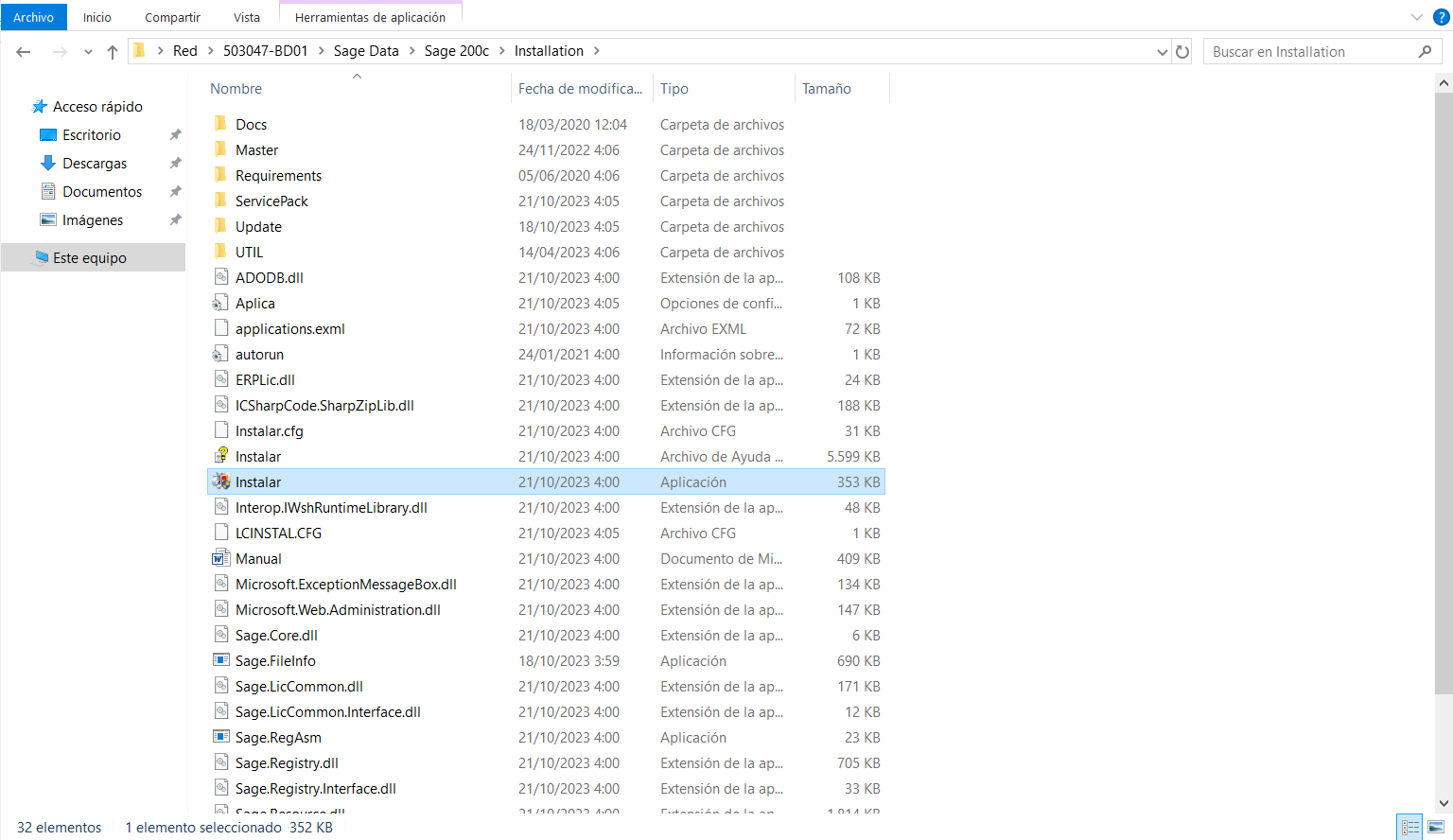This screenshot has height=840, width=1453.
Task: Click the applications.exml file icon
Action: coord(220,328)
